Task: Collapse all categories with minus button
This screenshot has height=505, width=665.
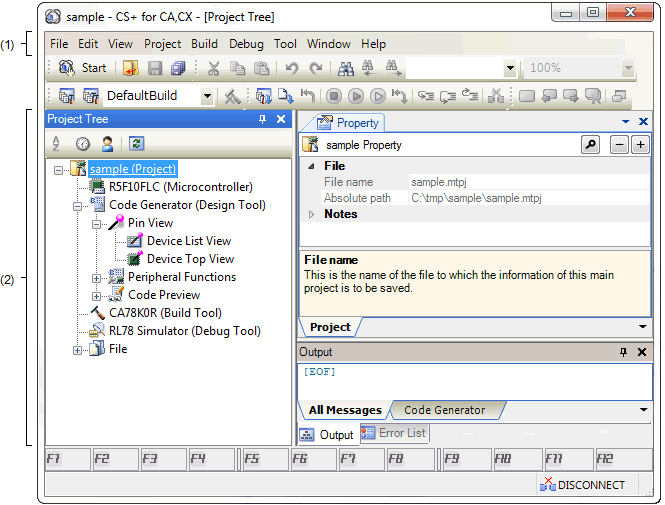Action: (620, 145)
